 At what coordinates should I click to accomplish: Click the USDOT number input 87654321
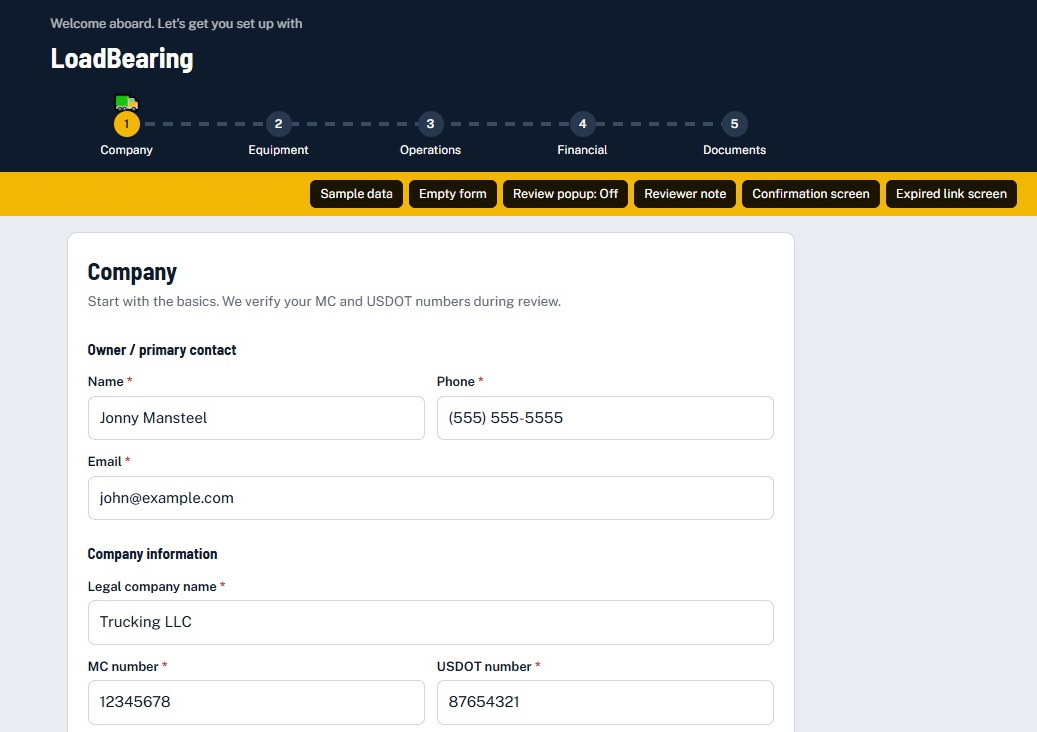(x=605, y=702)
